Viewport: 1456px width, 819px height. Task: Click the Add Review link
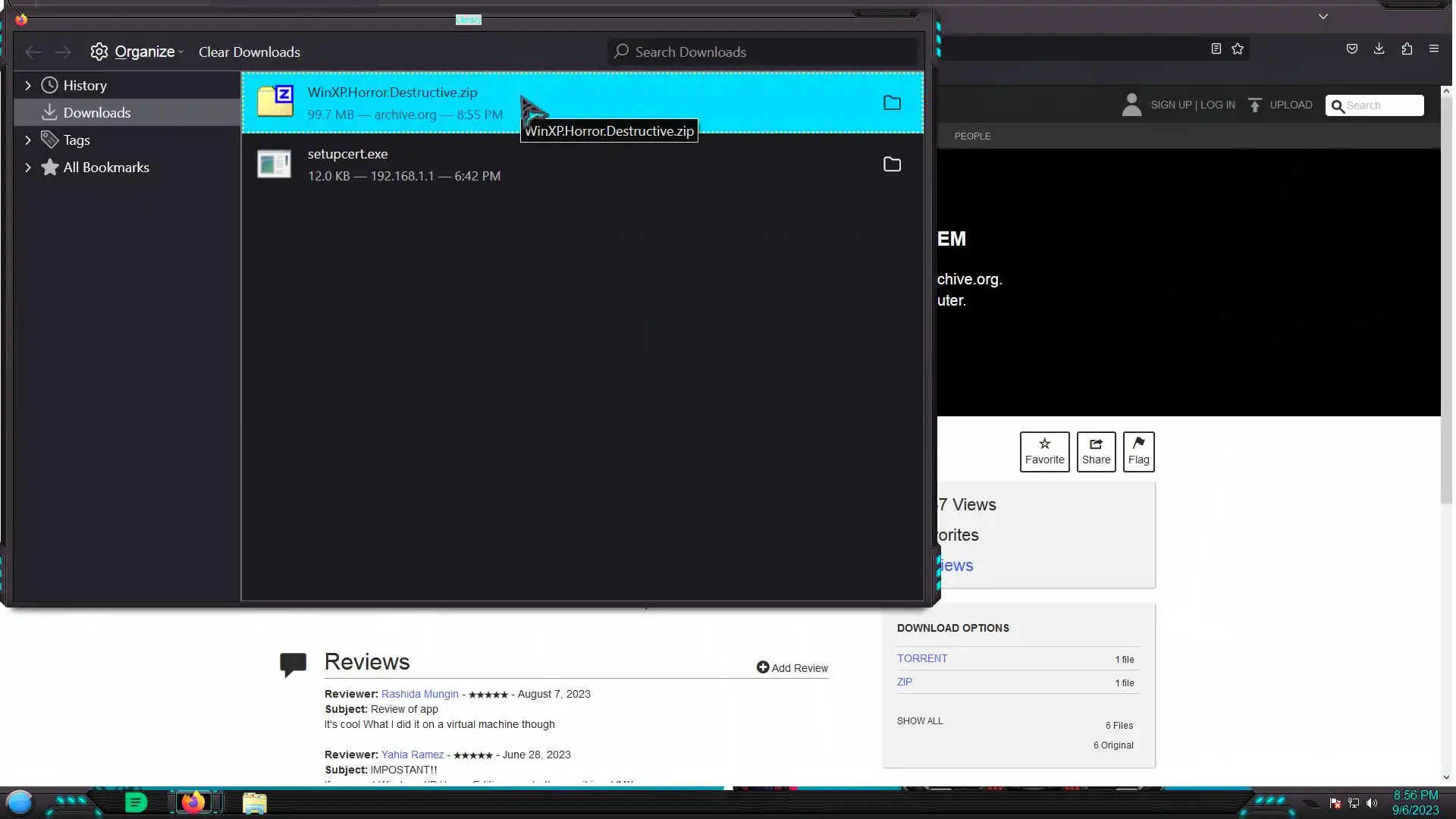pyautogui.click(x=792, y=667)
